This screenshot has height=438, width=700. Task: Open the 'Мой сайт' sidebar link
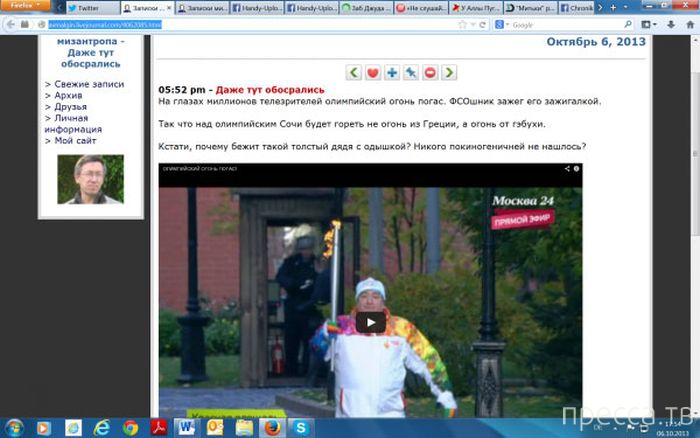(76, 141)
